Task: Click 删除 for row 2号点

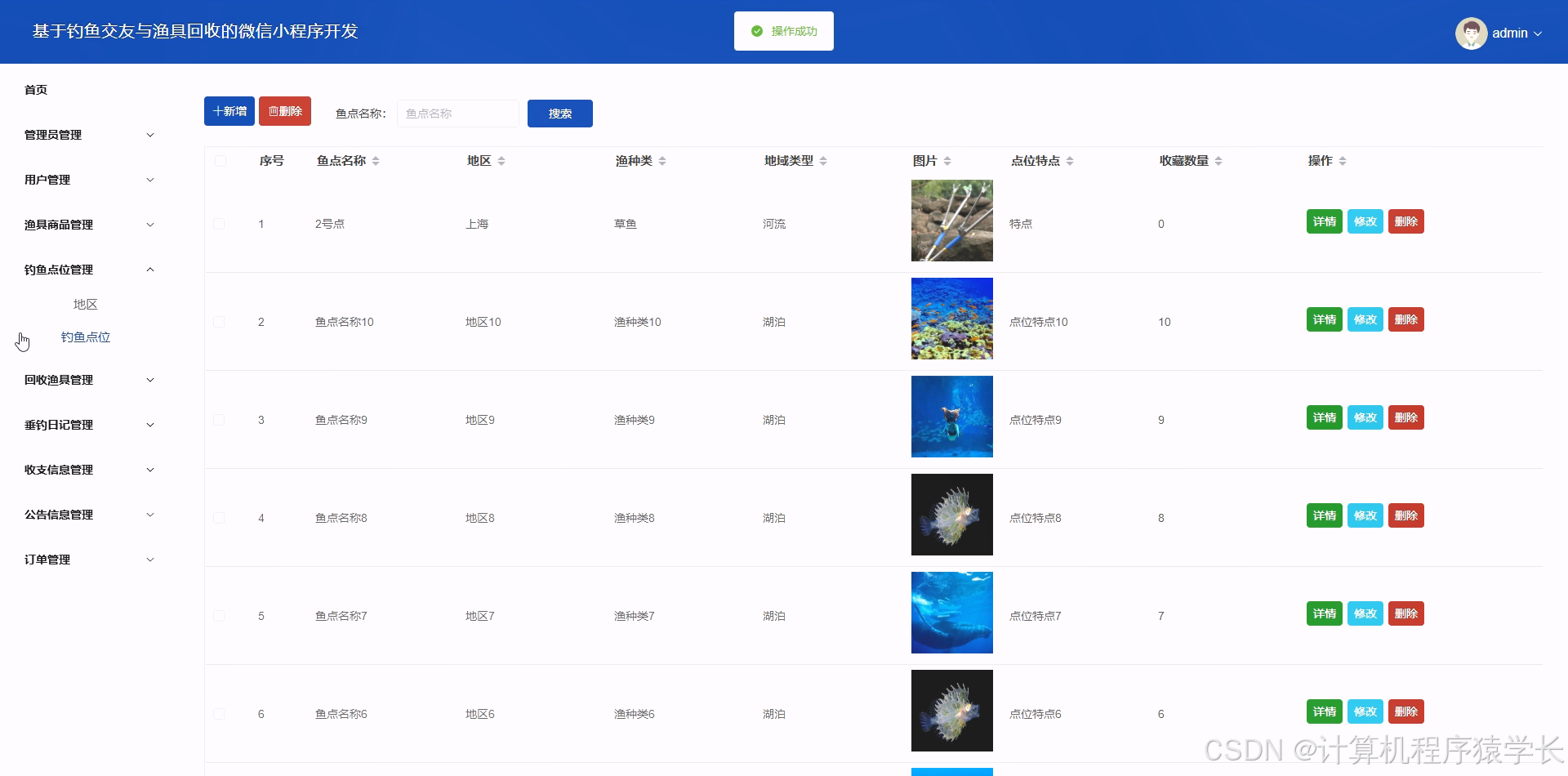Action: pos(1406,221)
